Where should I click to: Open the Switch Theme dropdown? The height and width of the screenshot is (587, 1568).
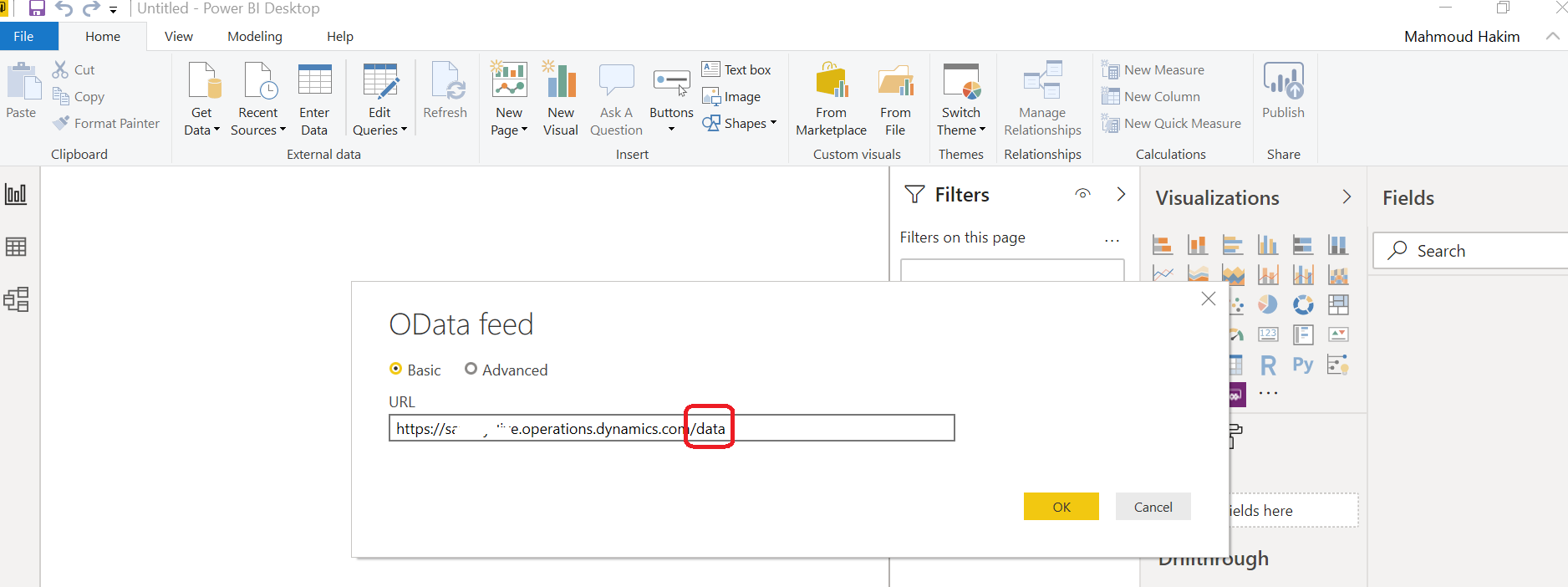click(961, 99)
